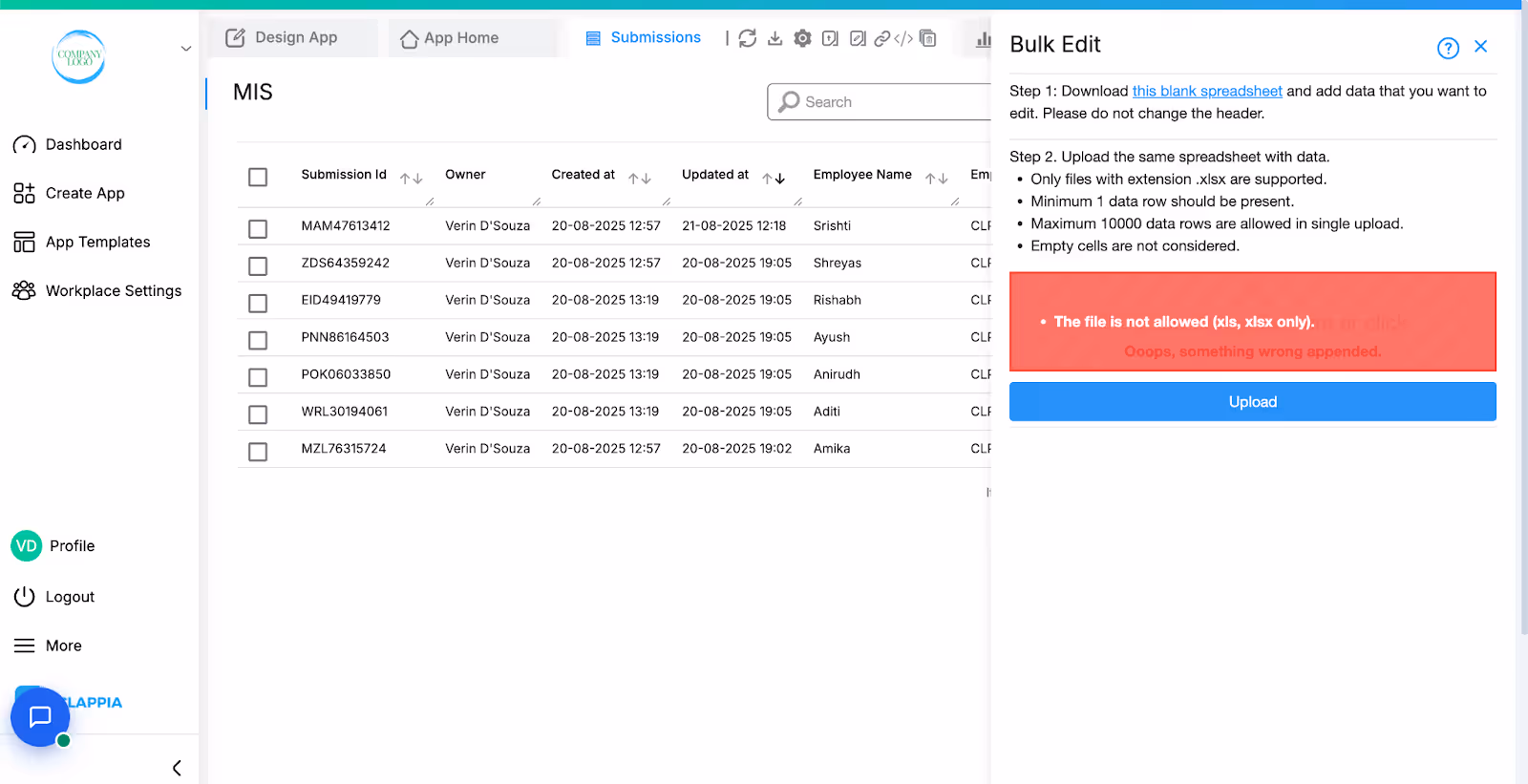Open the VD Profile page
This screenshot has height=784, width=1528.
[x=53, y=545]
